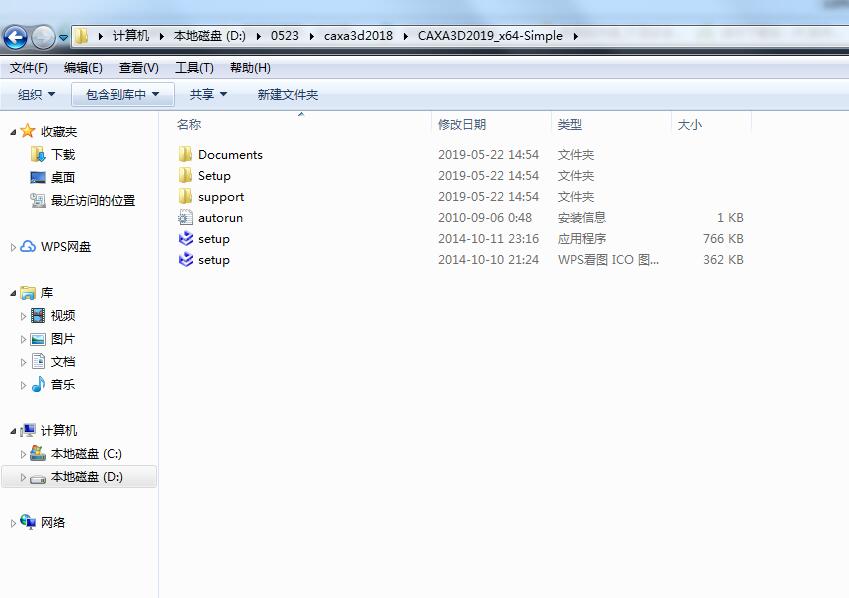This screenshot has width=849, height=598.
Task: Sort files by the 名称 column header
Action: (189, 125)
